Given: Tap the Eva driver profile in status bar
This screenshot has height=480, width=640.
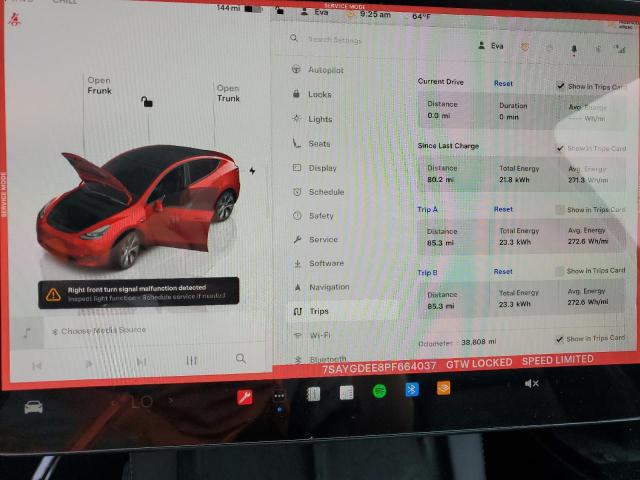Looking at the screenshot, I should click(x=314, y=12).
